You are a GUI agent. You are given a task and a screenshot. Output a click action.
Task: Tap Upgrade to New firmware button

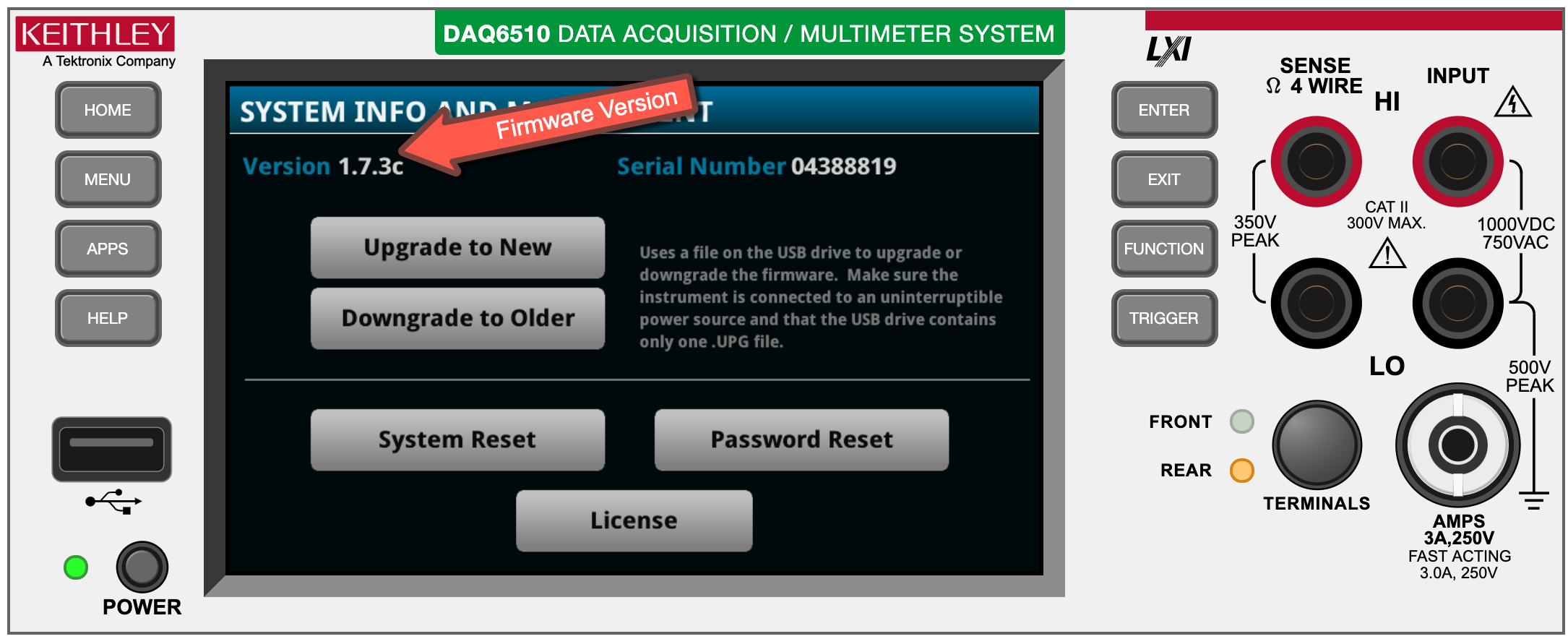point(457,247)
